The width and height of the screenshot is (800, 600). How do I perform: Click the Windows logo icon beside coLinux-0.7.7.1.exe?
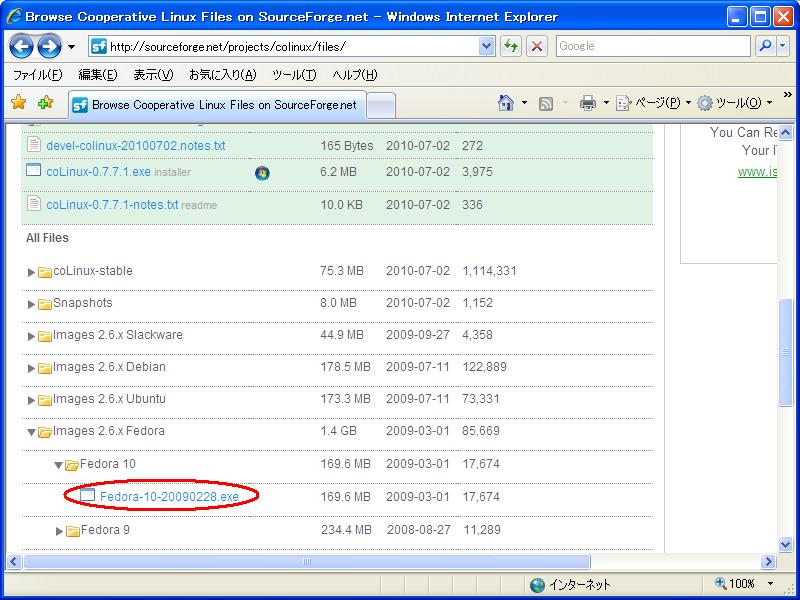point(262,173)
